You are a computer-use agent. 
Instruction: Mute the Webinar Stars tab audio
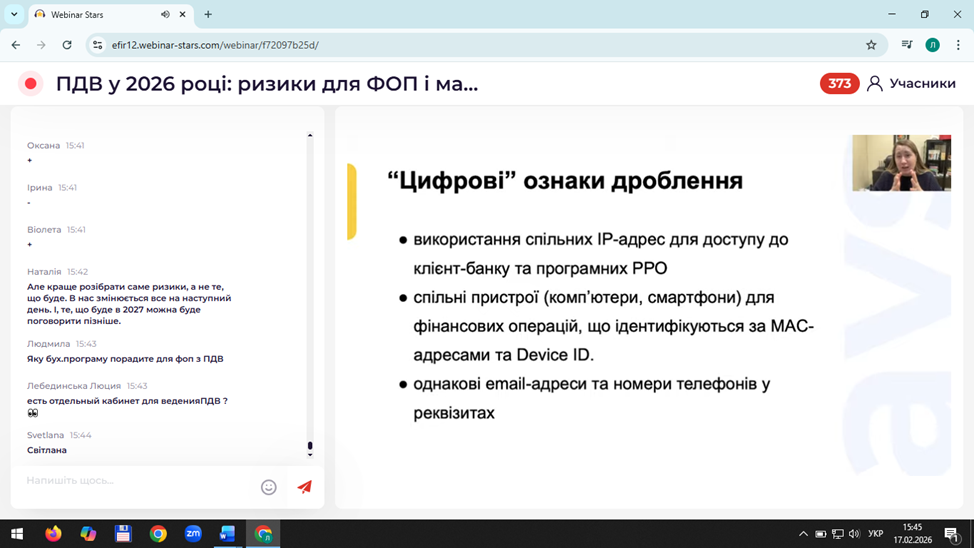pos(165,15)
